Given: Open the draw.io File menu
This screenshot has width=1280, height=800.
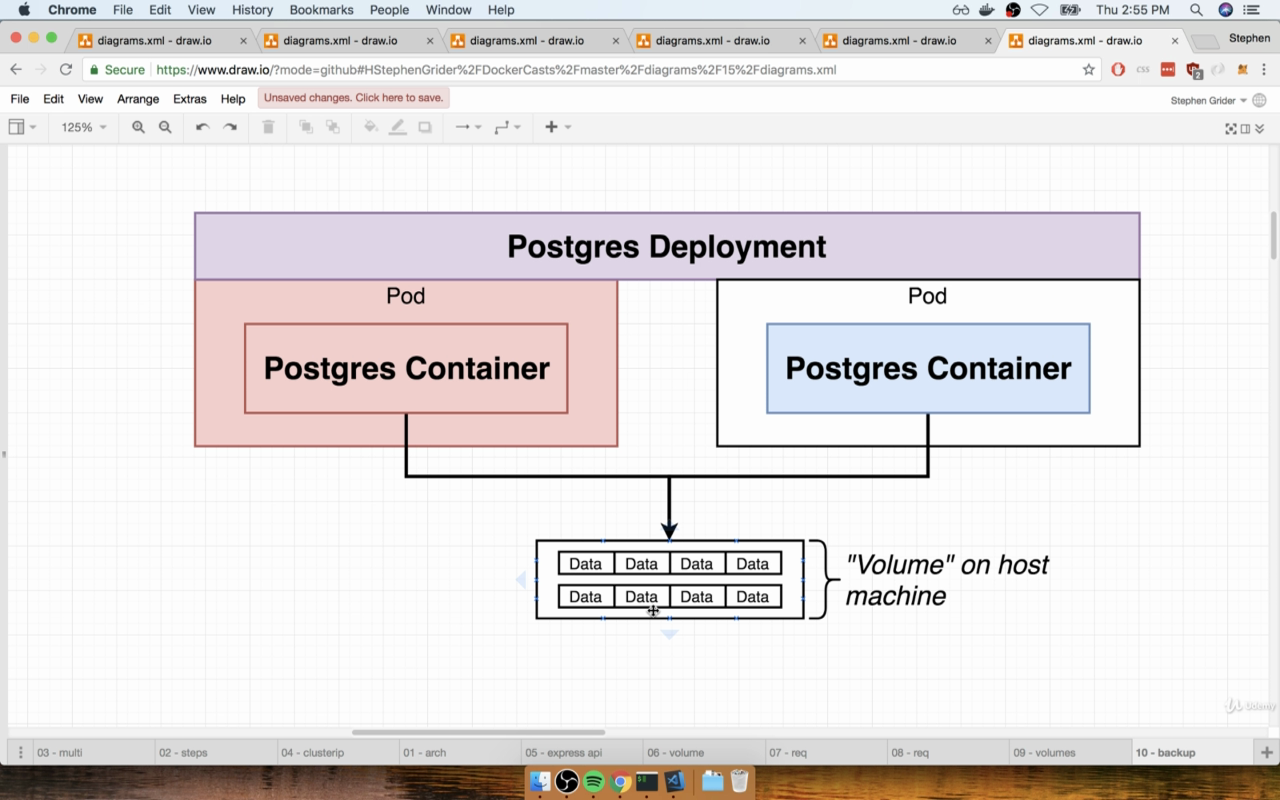Looking at the screenshot, I should click(20, 99).
